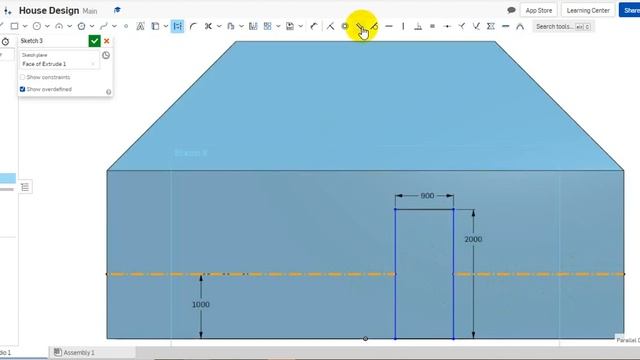Viewport: 640px width, 360px height.
Task: Expand the Offset tool dropdown arrow
Action: 241,26
